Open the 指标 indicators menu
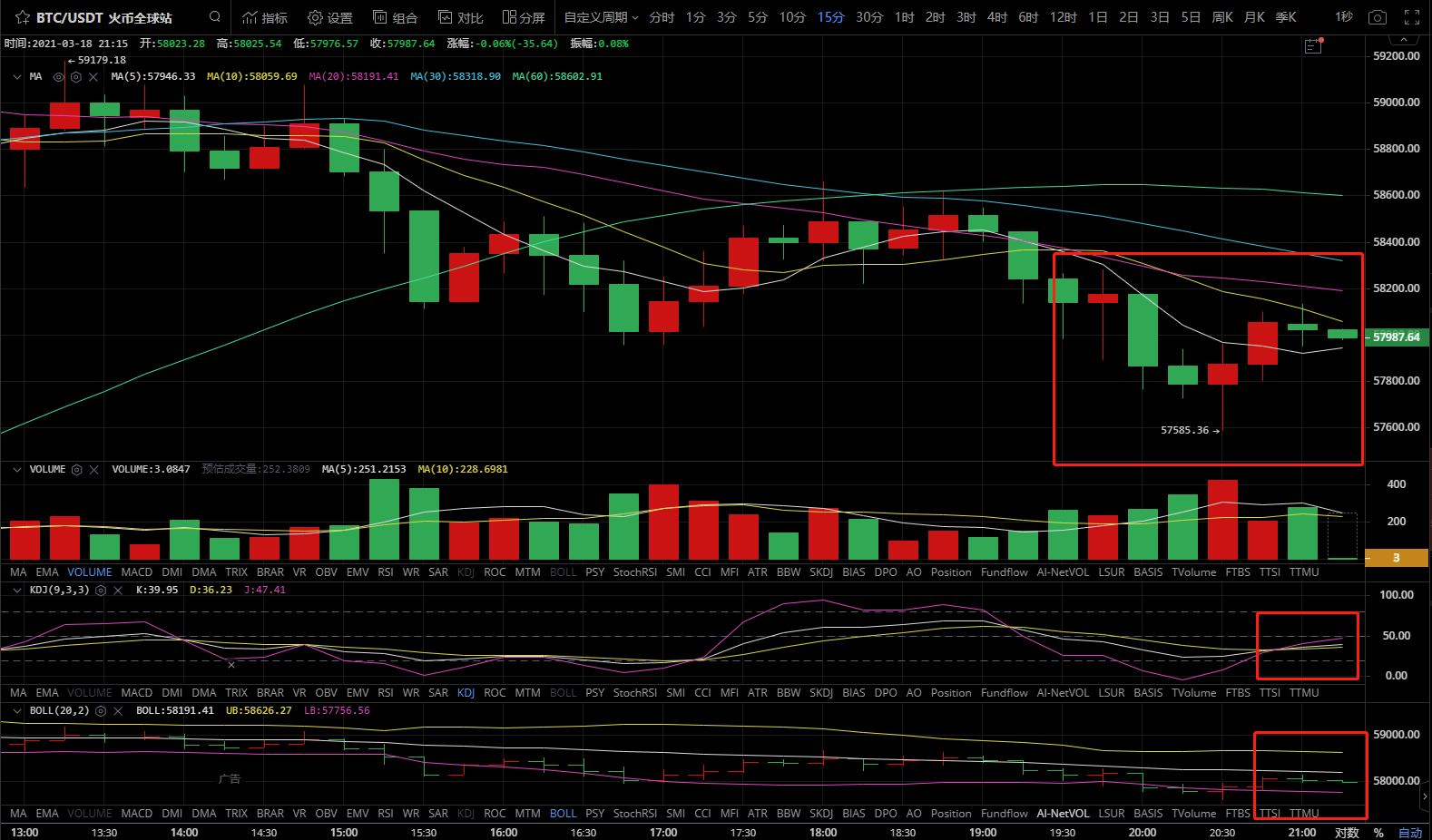Image resolution: width=1432 pixels, height=840 pixels. [x=265, y=17]
